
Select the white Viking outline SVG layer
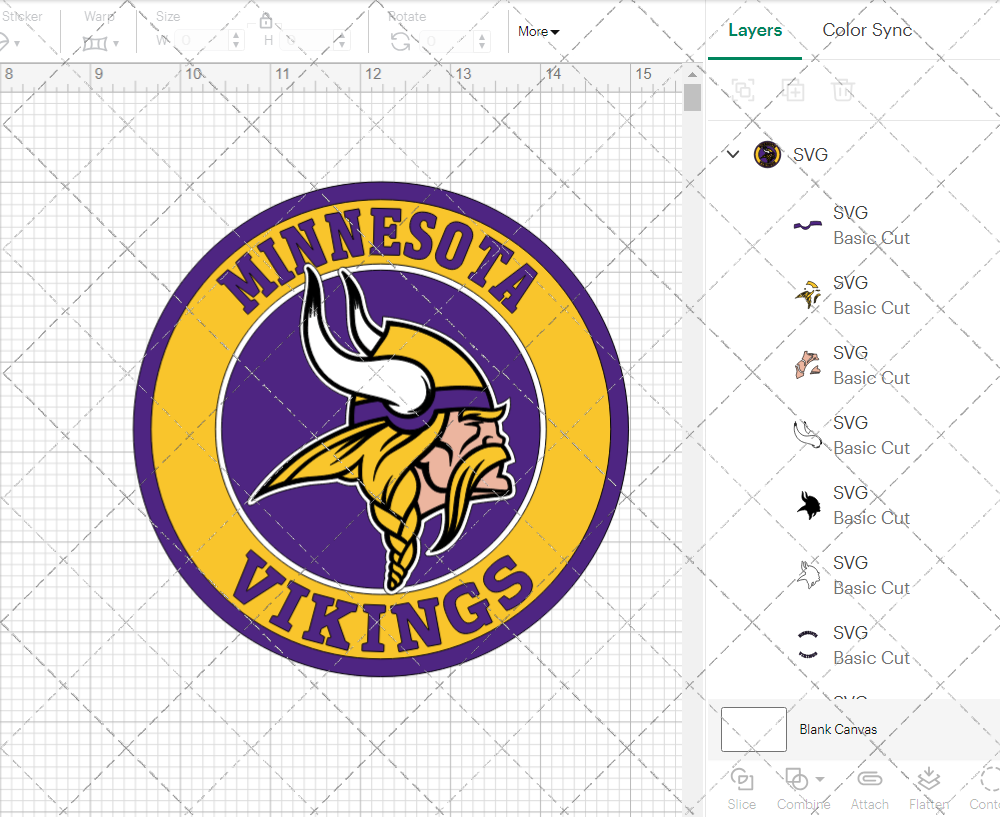point(853,575)
